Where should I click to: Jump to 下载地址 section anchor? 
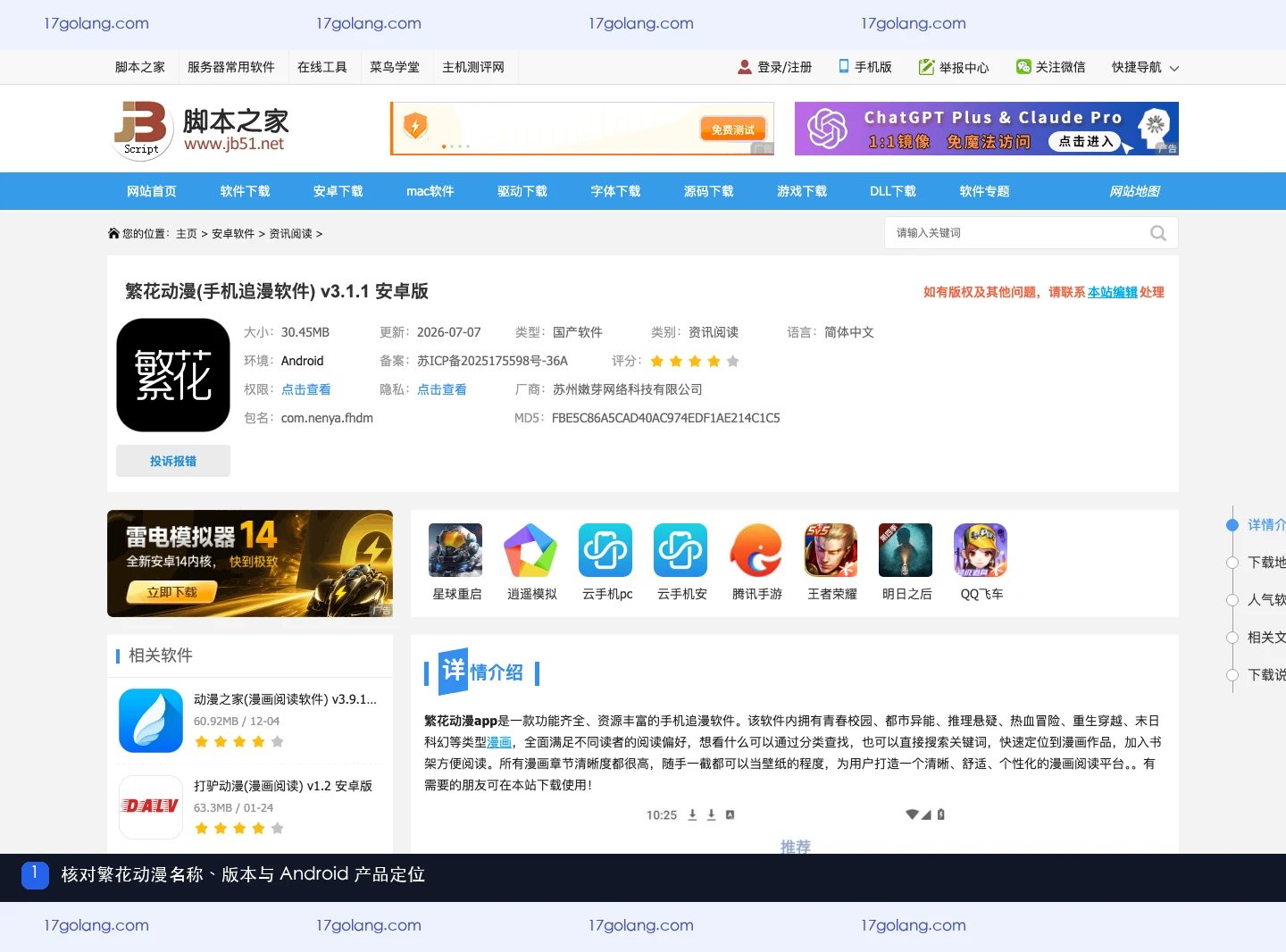(x=1266, y=562)
